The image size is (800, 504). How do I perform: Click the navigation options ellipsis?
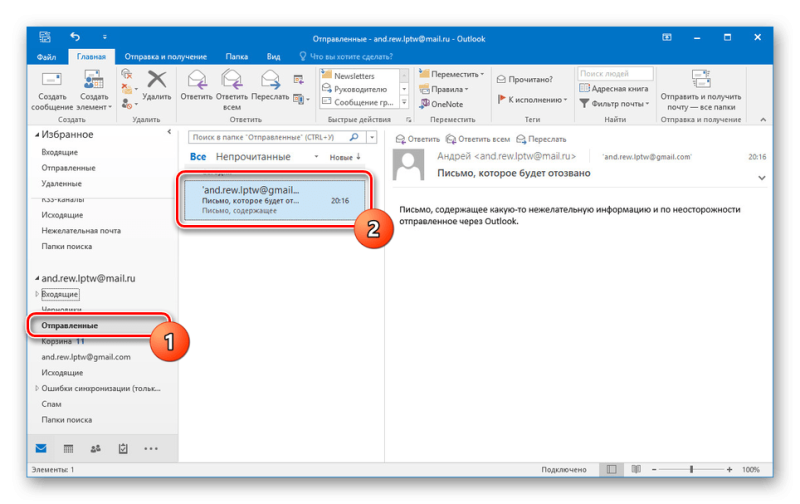(151, 448)
